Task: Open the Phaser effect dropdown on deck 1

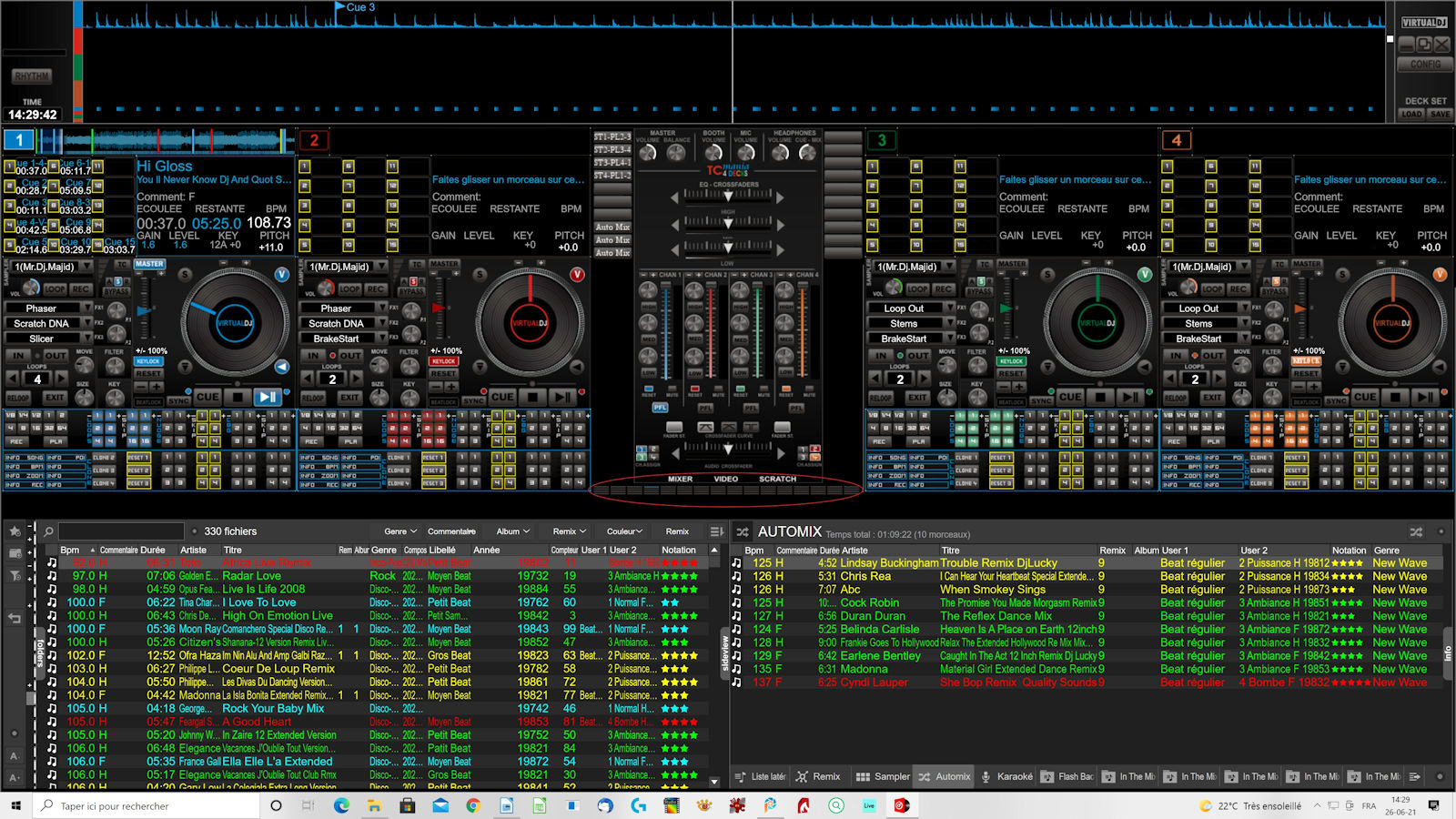Action: pyautogui.click(x=86, y=308)
